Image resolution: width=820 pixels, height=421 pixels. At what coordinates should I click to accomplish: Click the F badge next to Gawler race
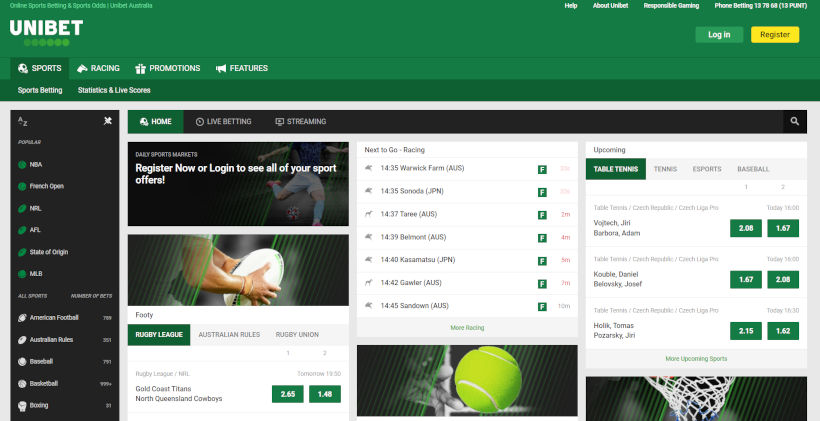(542, 284)
